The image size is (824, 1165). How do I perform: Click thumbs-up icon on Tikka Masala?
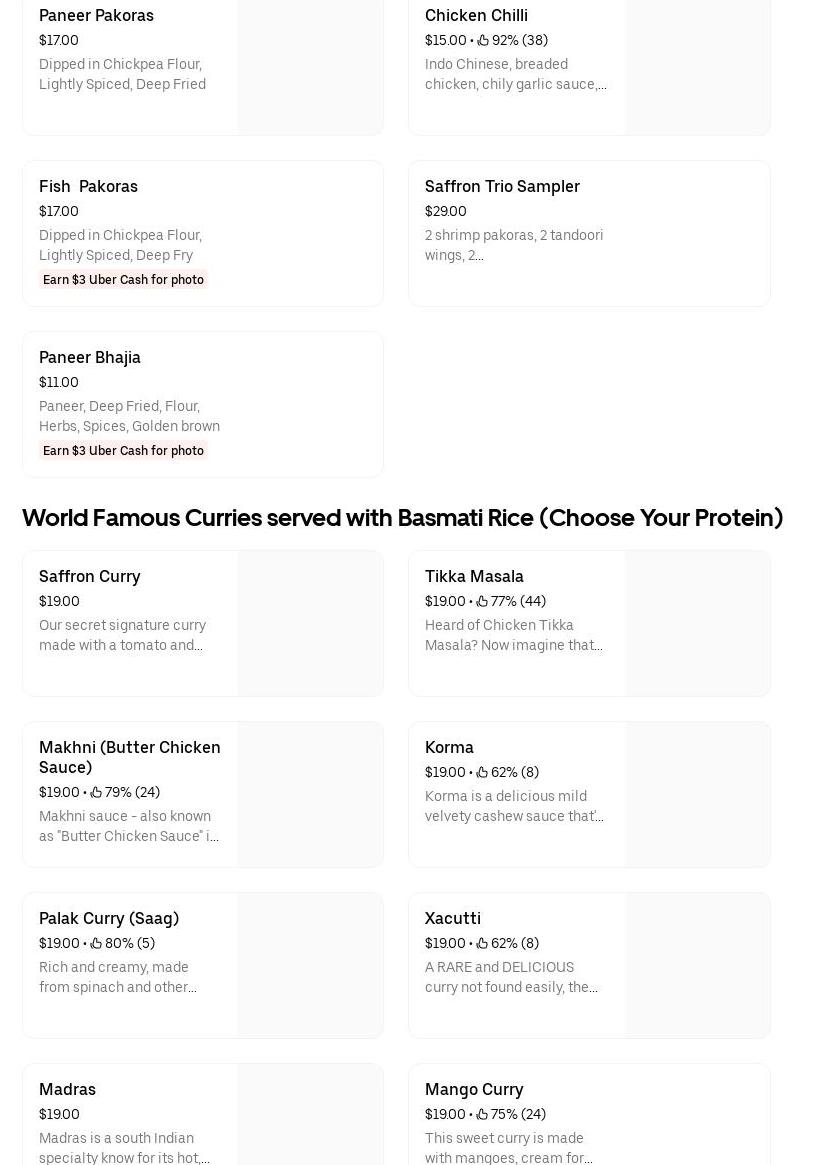click(x=481, y=601)
